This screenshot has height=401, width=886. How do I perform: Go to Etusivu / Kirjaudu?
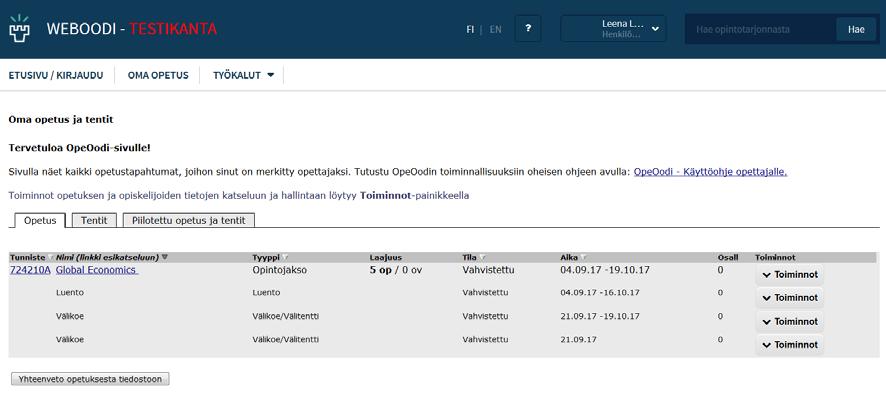[x=56, y=75]
